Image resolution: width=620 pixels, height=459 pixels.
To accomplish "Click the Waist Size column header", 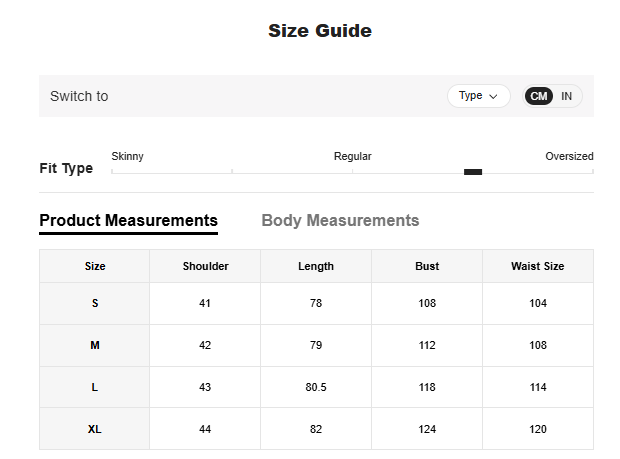I will click(538, 266).
